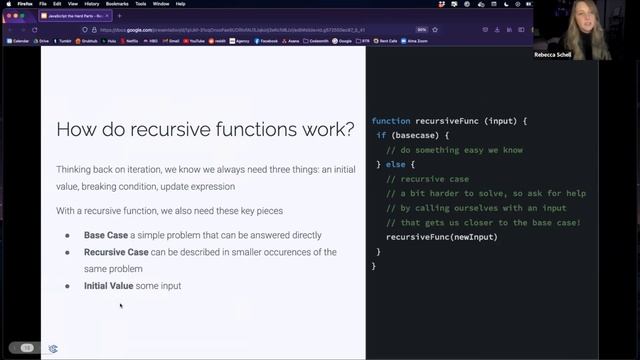This screenshot has width=640, height=360.
Task: Open the Drive bookmark
Action: click(41, 41)
